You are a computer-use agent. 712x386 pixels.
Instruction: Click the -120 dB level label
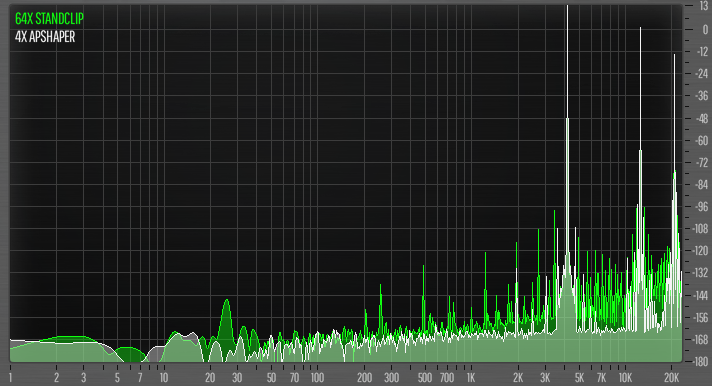[700, 251]
